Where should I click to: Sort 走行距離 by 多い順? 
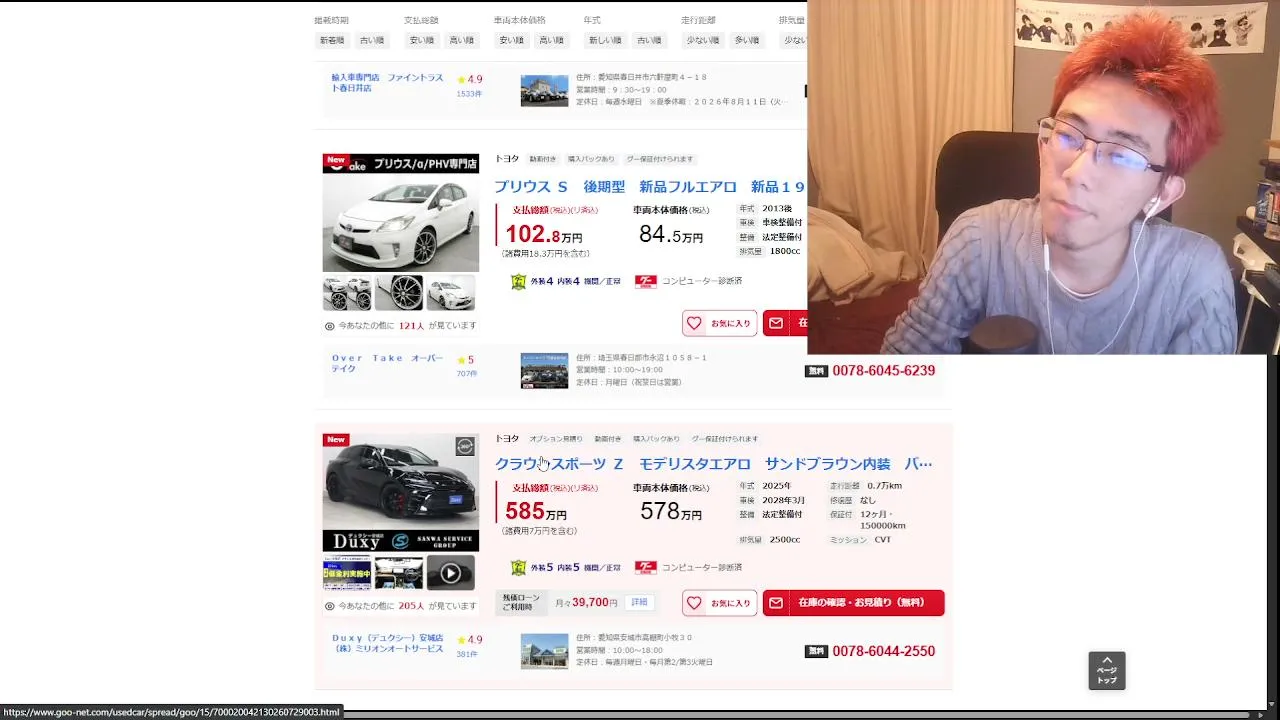tap(747, 40)
